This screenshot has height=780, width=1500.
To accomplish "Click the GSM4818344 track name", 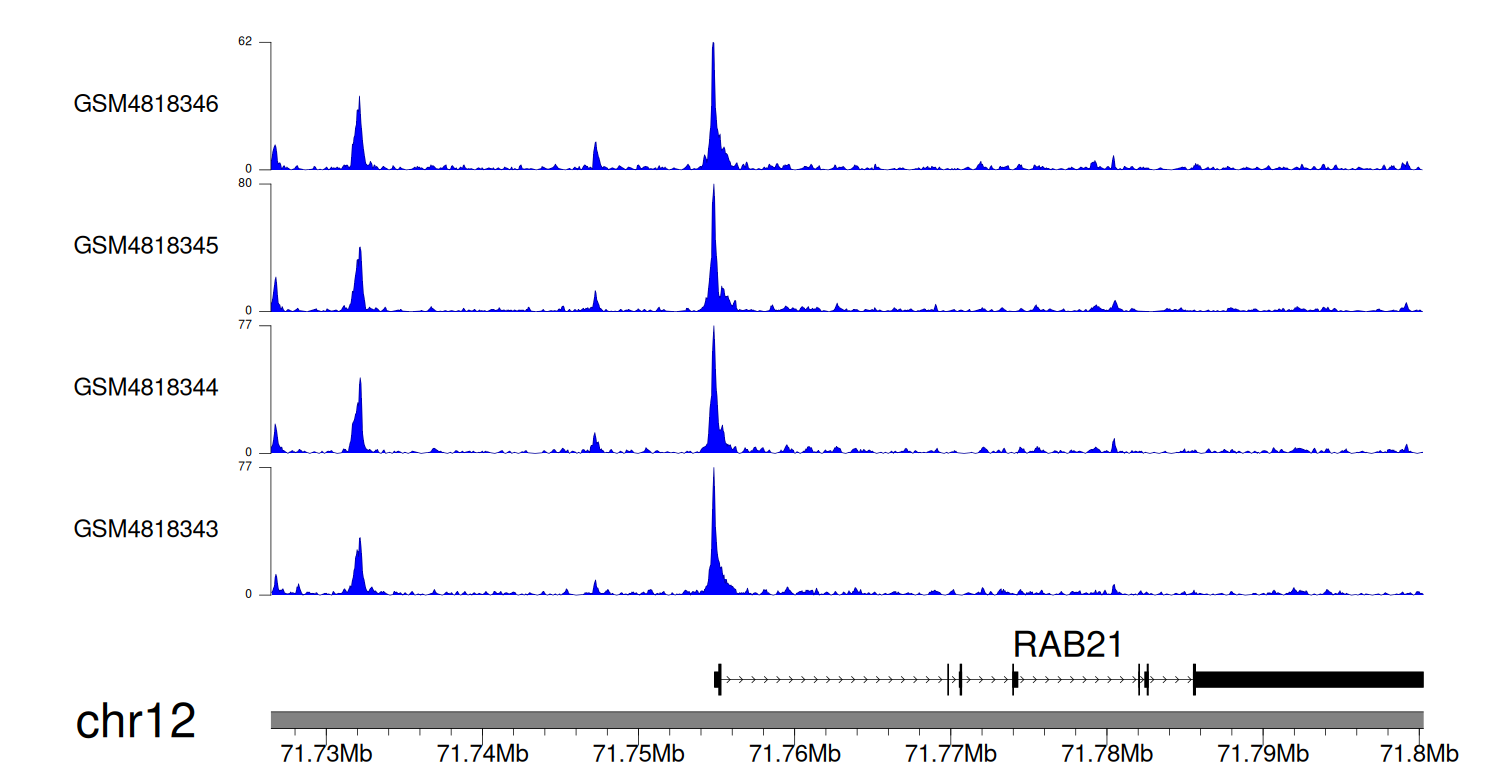I will [146, 386].
